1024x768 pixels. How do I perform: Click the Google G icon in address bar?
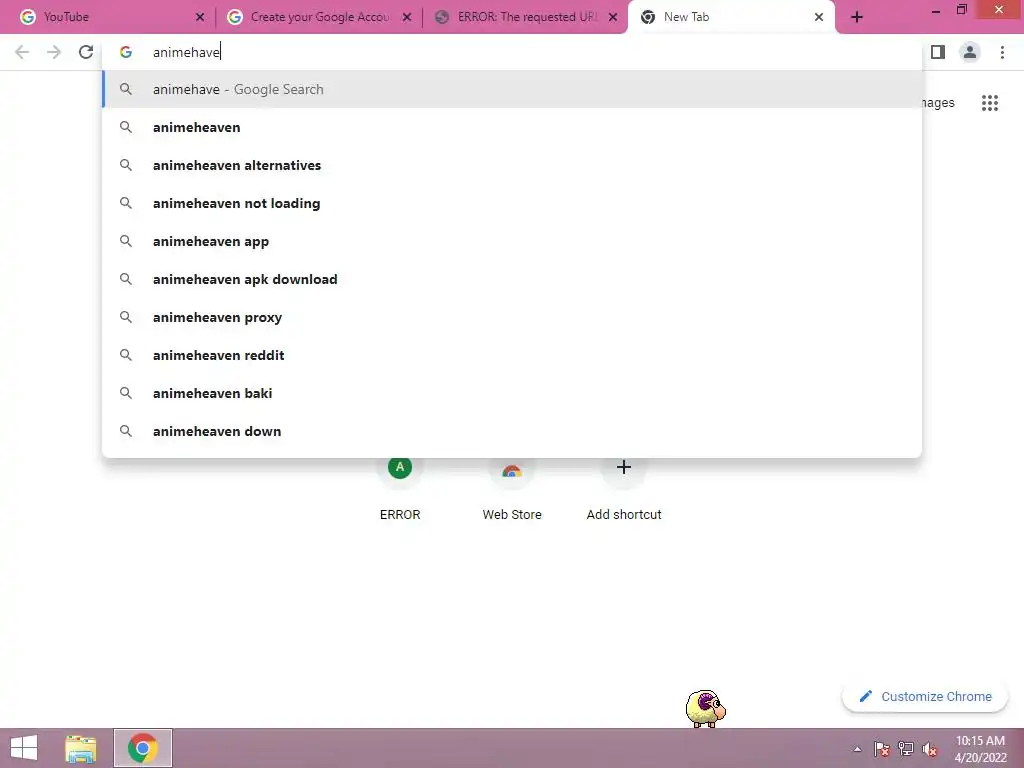tap(126, 52)
